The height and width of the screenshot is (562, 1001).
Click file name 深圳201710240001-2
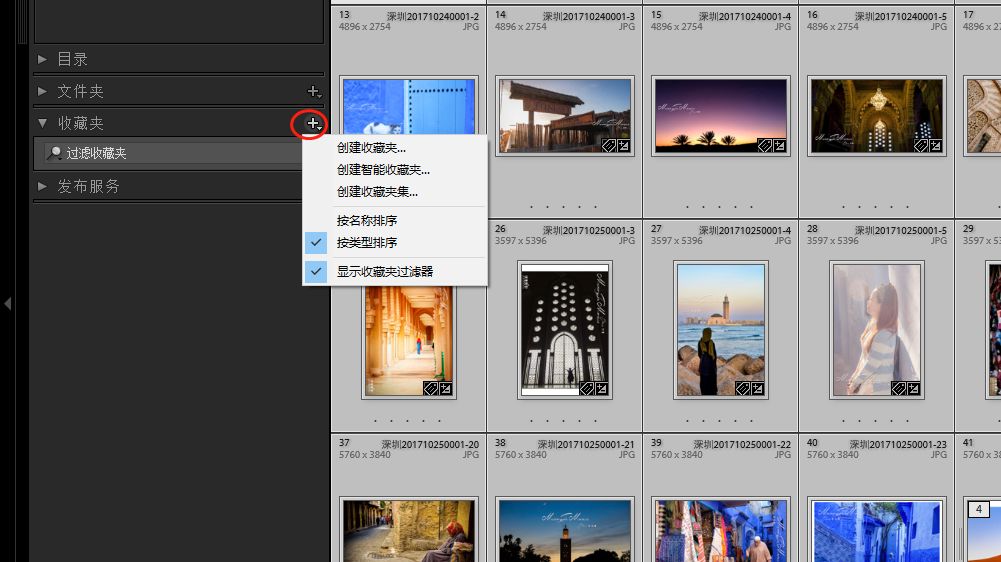pyautogui.click(x=433, y=16)
